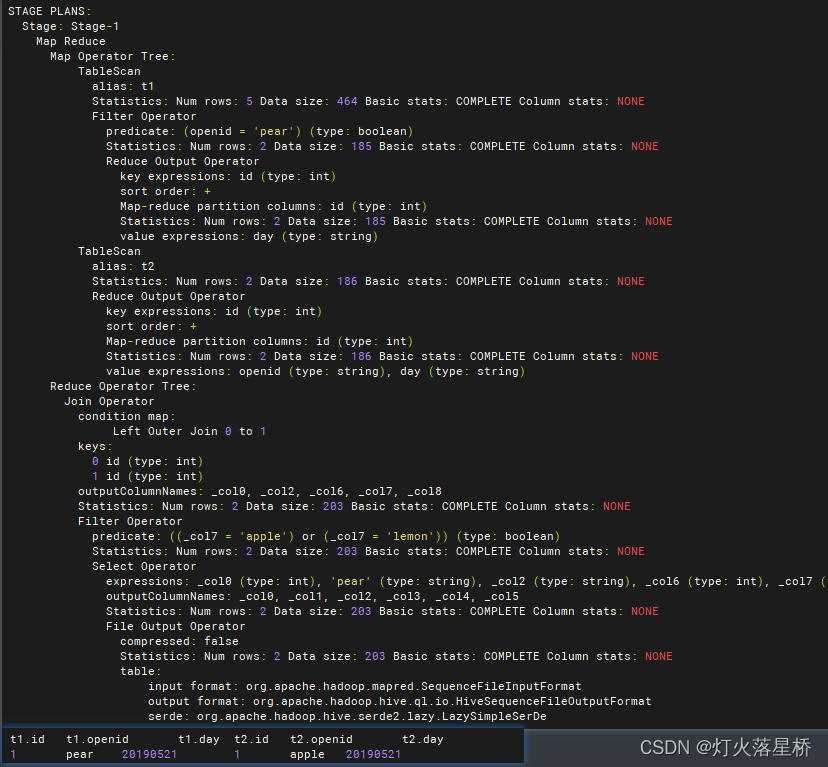The height and width of the screenshot is (767, 828).
Task: Click the 'Map Reduce' line
Action: coord(71,41)
